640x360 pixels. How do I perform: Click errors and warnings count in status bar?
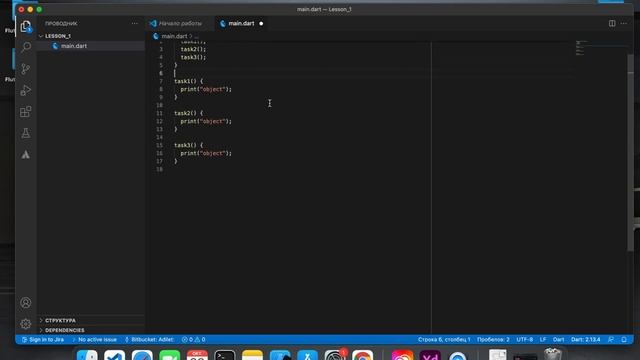click(x=193, y=340)
